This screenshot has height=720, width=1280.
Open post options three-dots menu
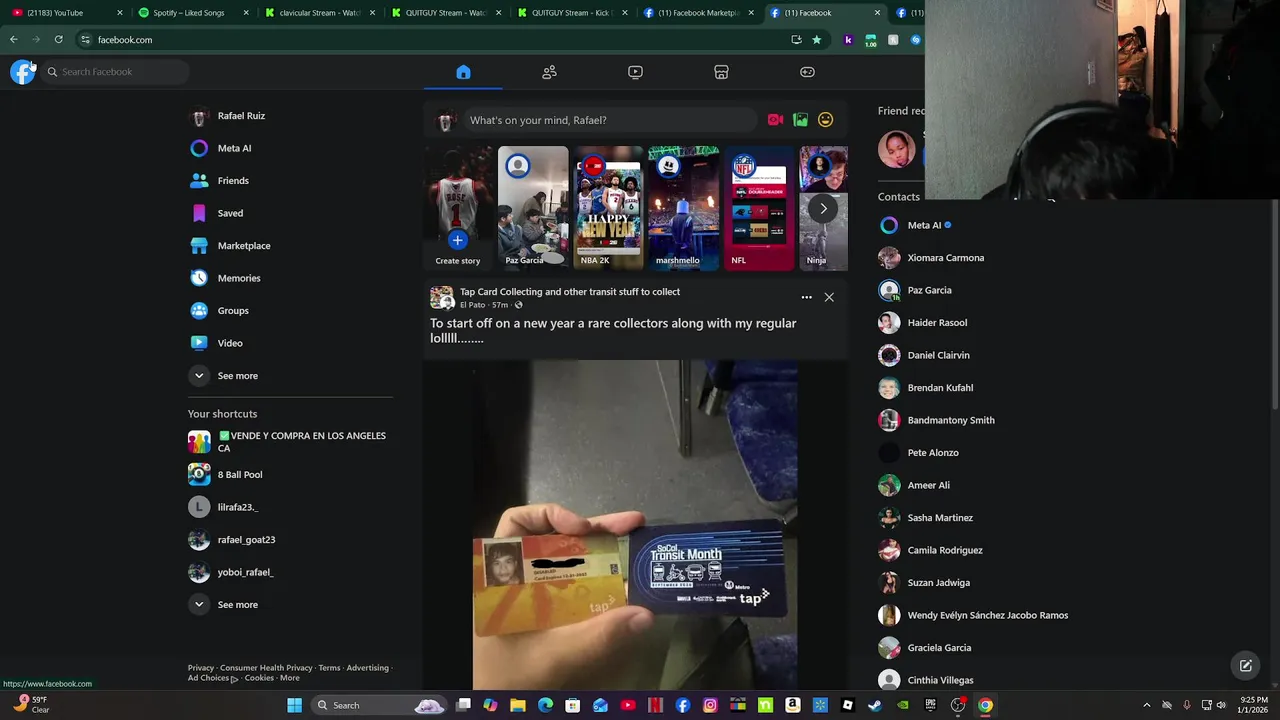pos(806,297)
